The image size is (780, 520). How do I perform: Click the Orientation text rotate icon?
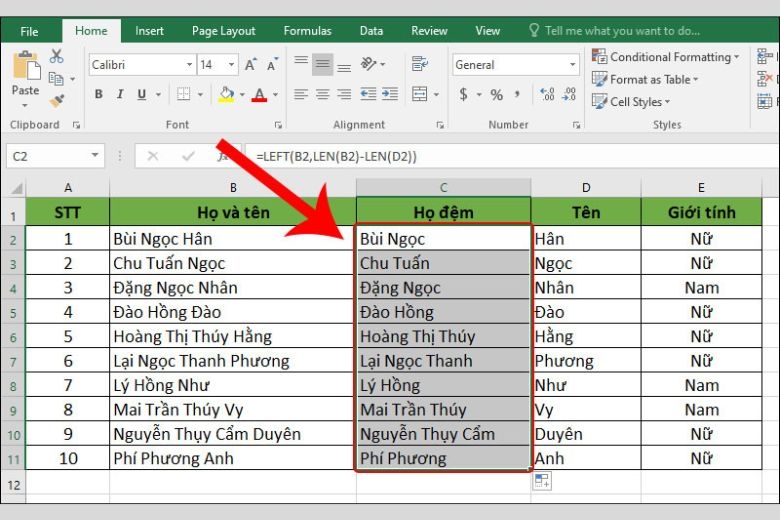(369, 64)
